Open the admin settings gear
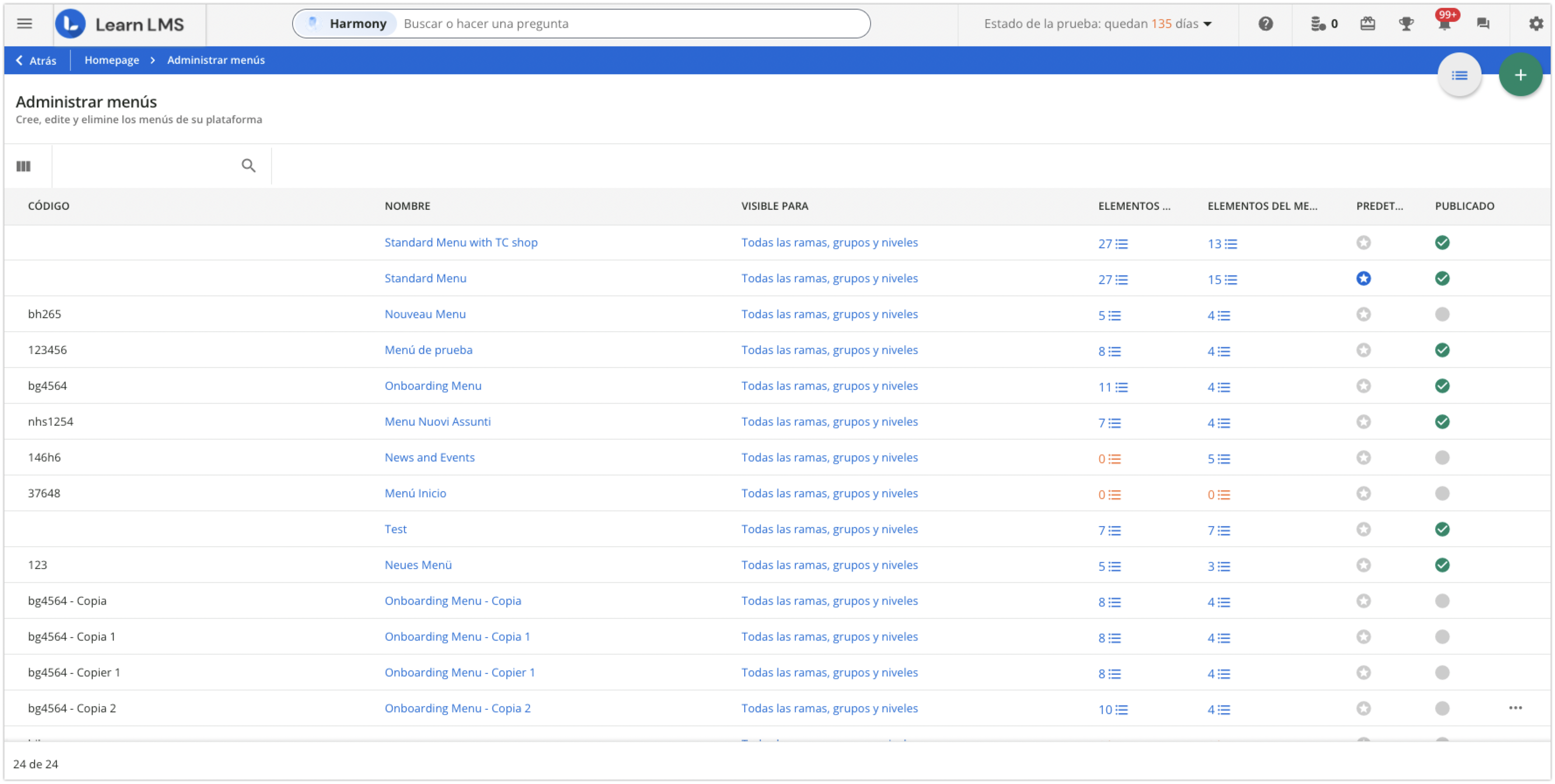 (x=1536, y=24)
